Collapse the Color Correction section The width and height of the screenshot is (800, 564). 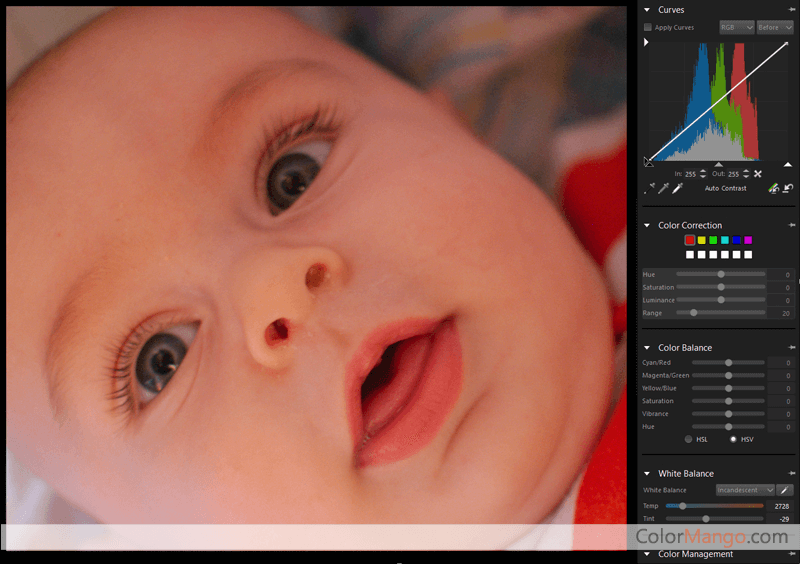click(647, 225)
